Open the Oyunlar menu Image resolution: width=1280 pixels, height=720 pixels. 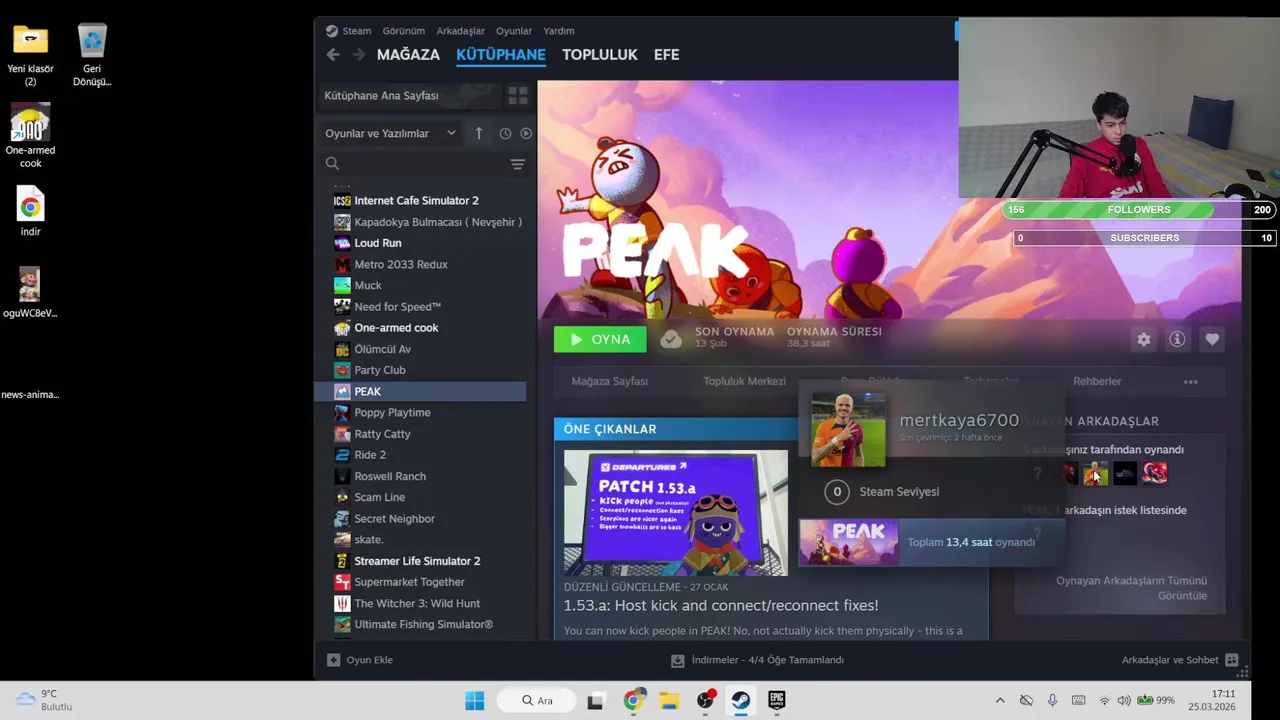(514, 31)
